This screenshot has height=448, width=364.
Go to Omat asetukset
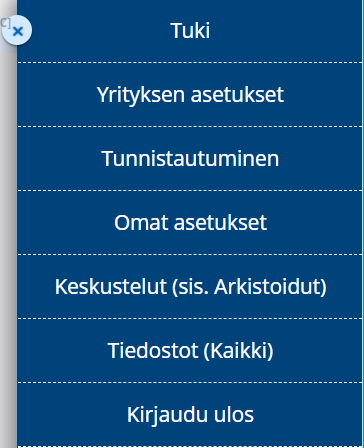[190, 223]
